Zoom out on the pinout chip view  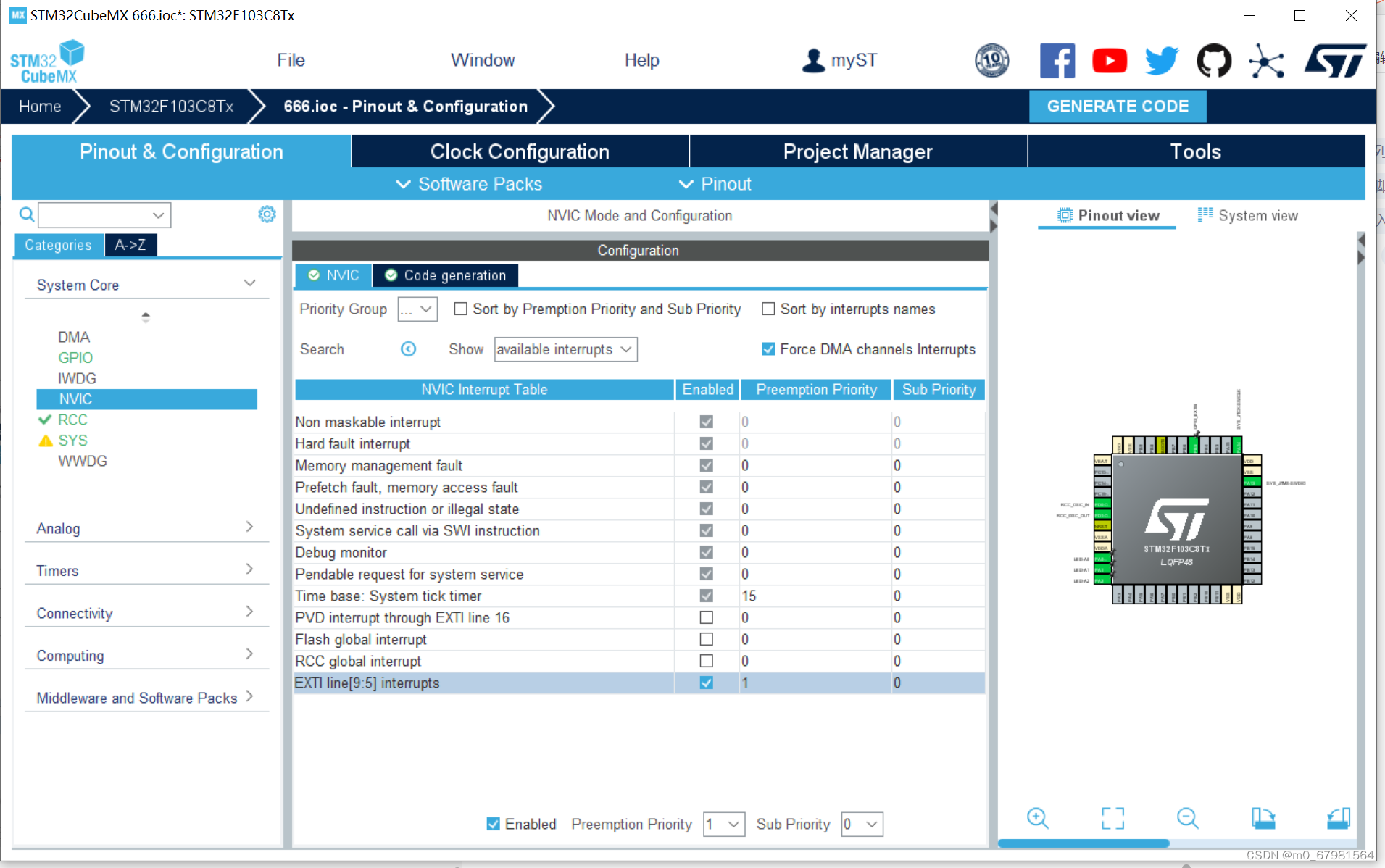click(x=1188, y=818)
